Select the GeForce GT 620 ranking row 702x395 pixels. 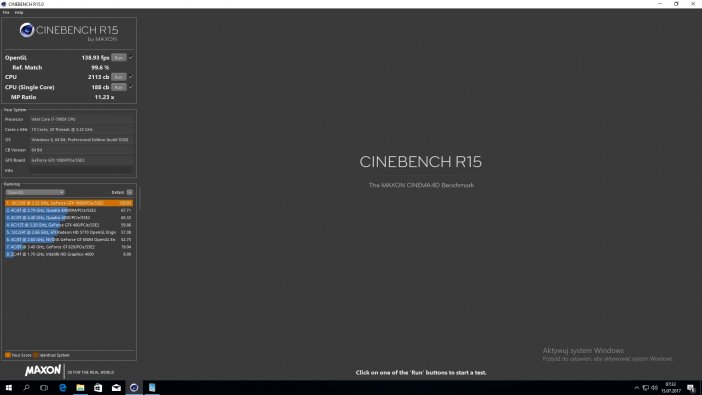pyautogui.click(x=69, y=247)
